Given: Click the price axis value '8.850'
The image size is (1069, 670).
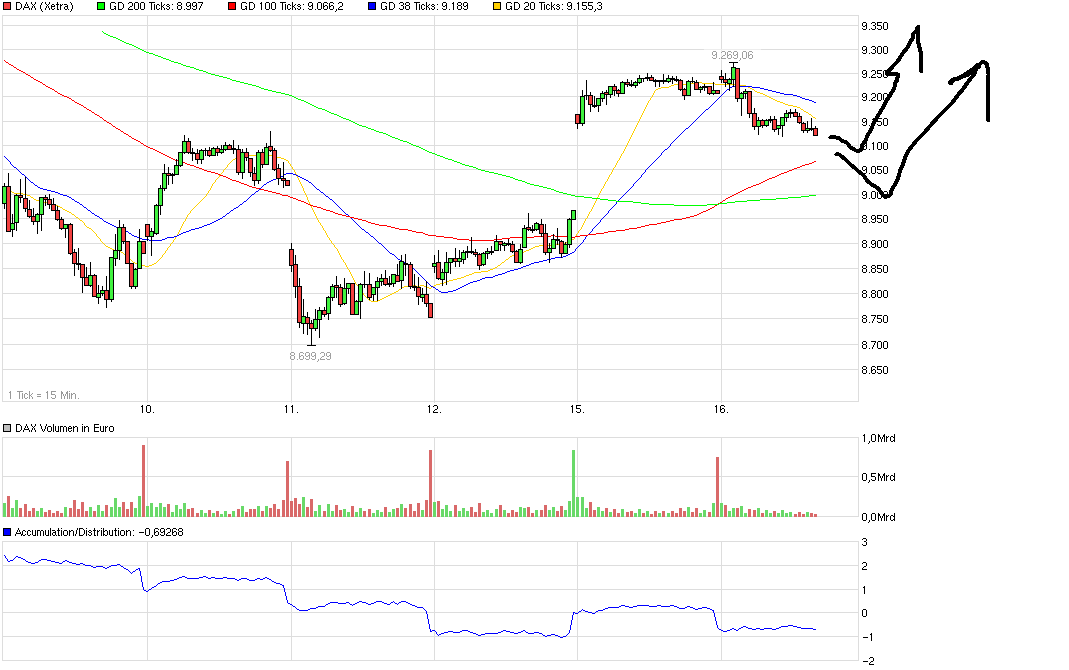Looking at the screenshot, I should 875,269.
